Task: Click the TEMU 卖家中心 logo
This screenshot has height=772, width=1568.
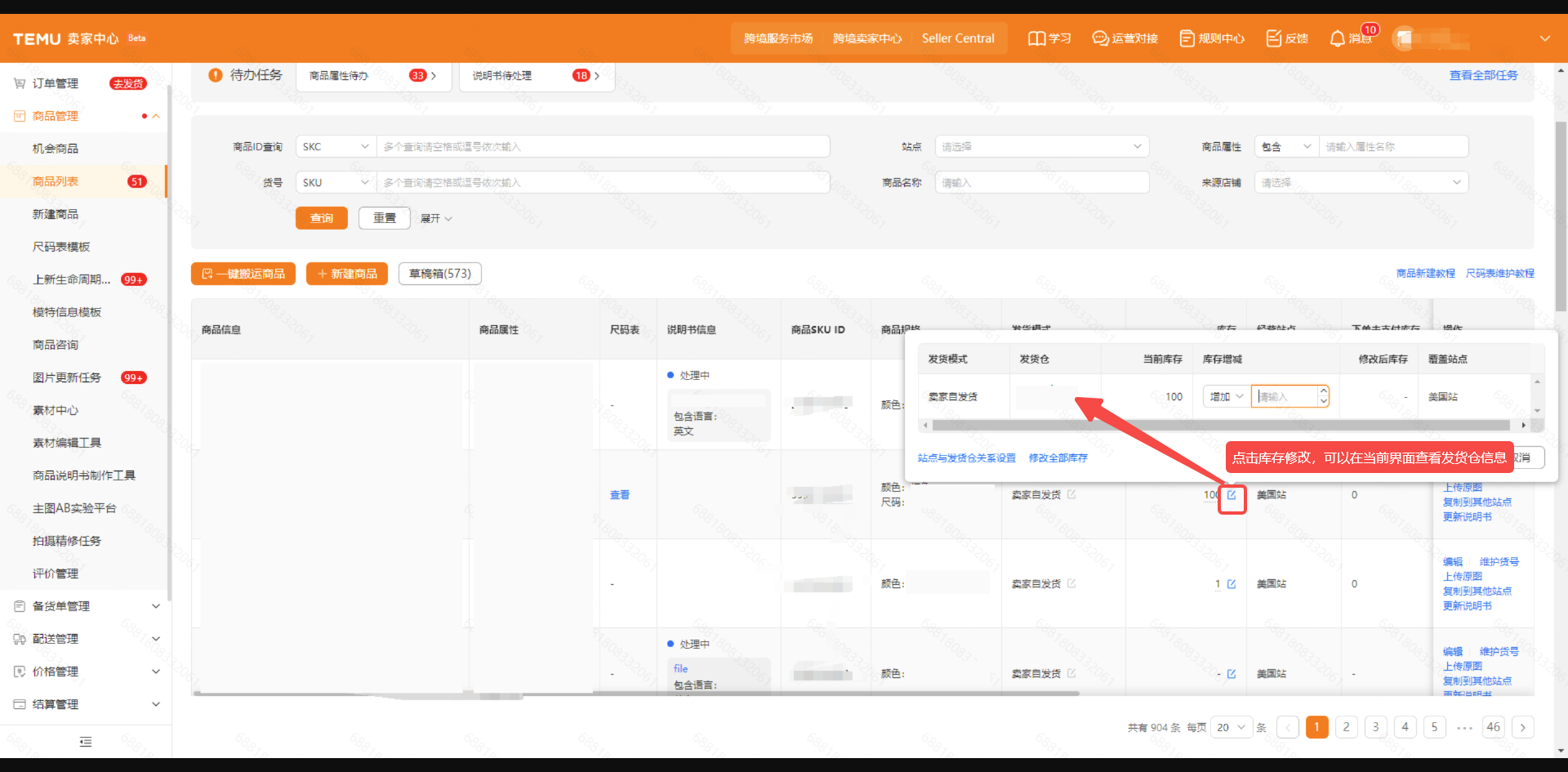Action: [x=65, y=38]
